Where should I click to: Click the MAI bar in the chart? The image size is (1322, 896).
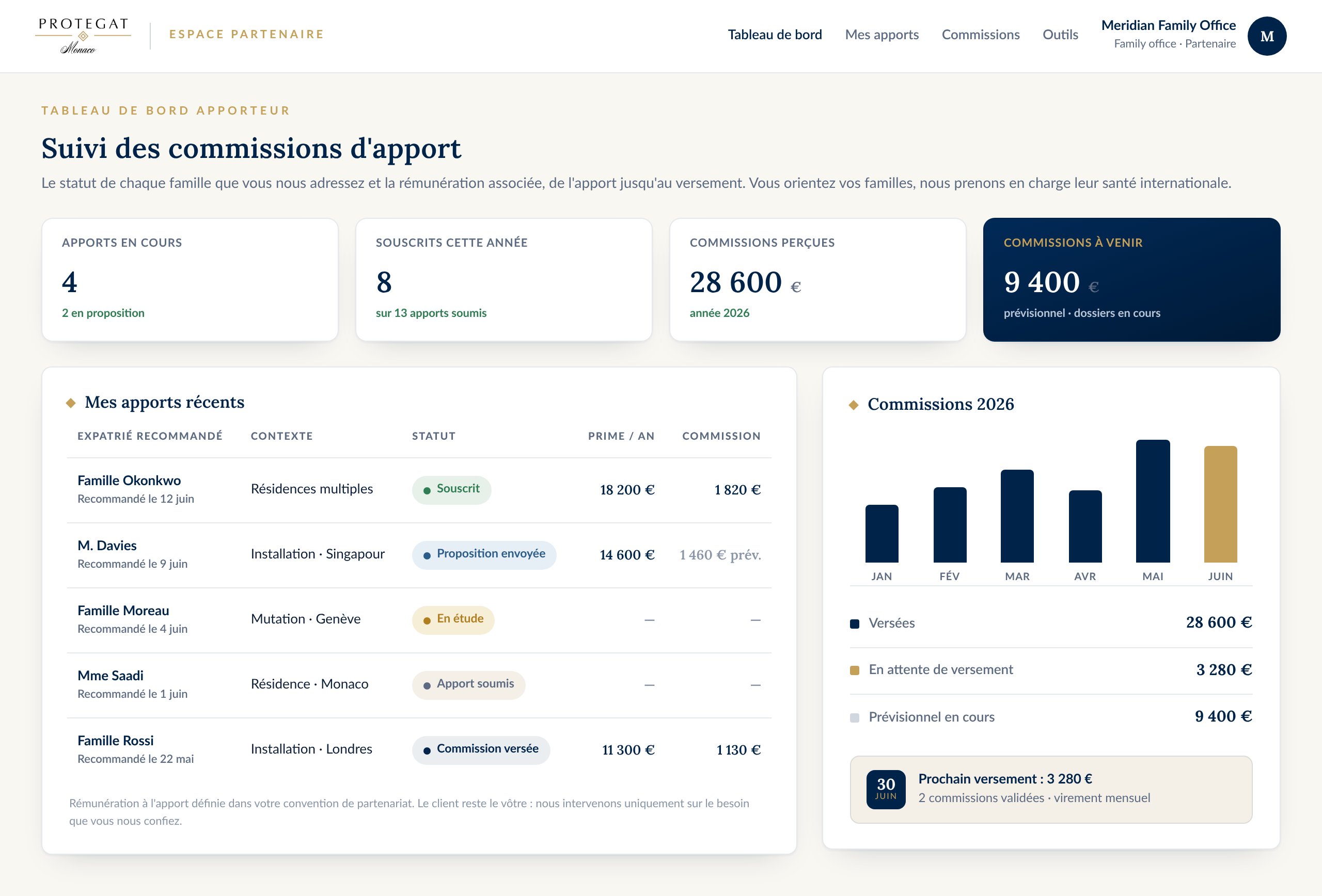pyautogui.click(x=1153, y=501)
